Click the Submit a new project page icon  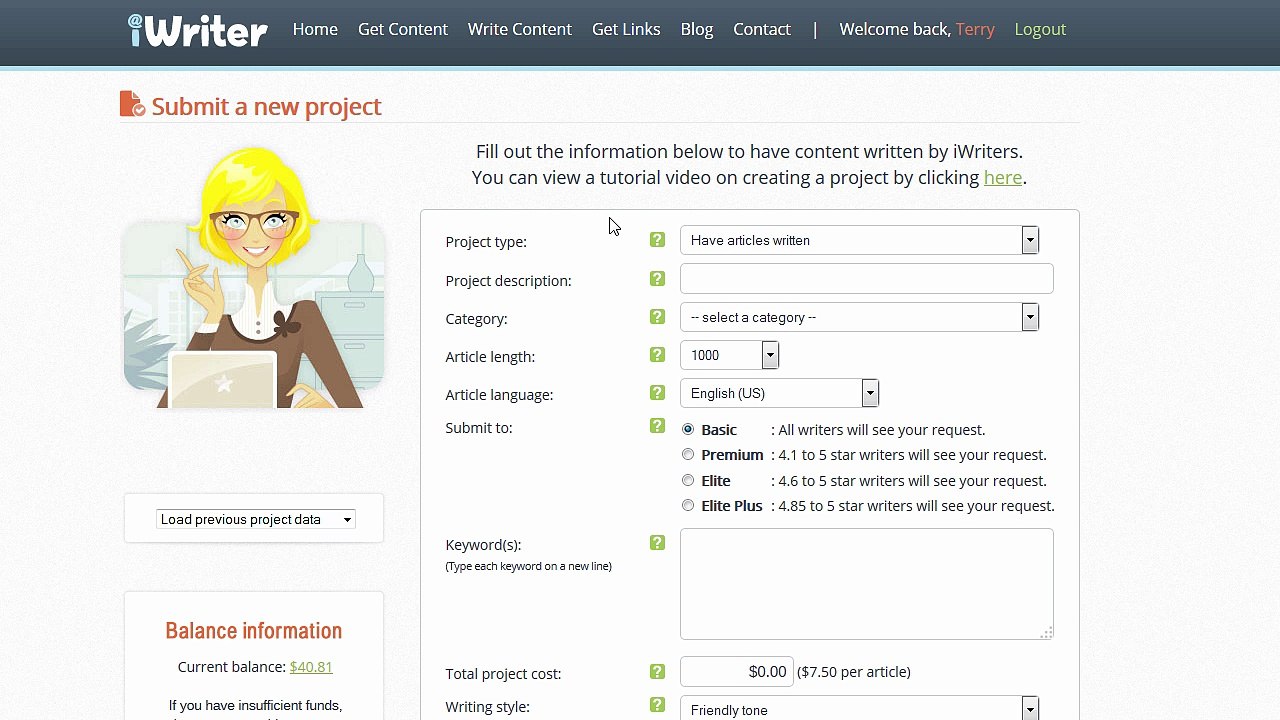click(x=132, y=104)
